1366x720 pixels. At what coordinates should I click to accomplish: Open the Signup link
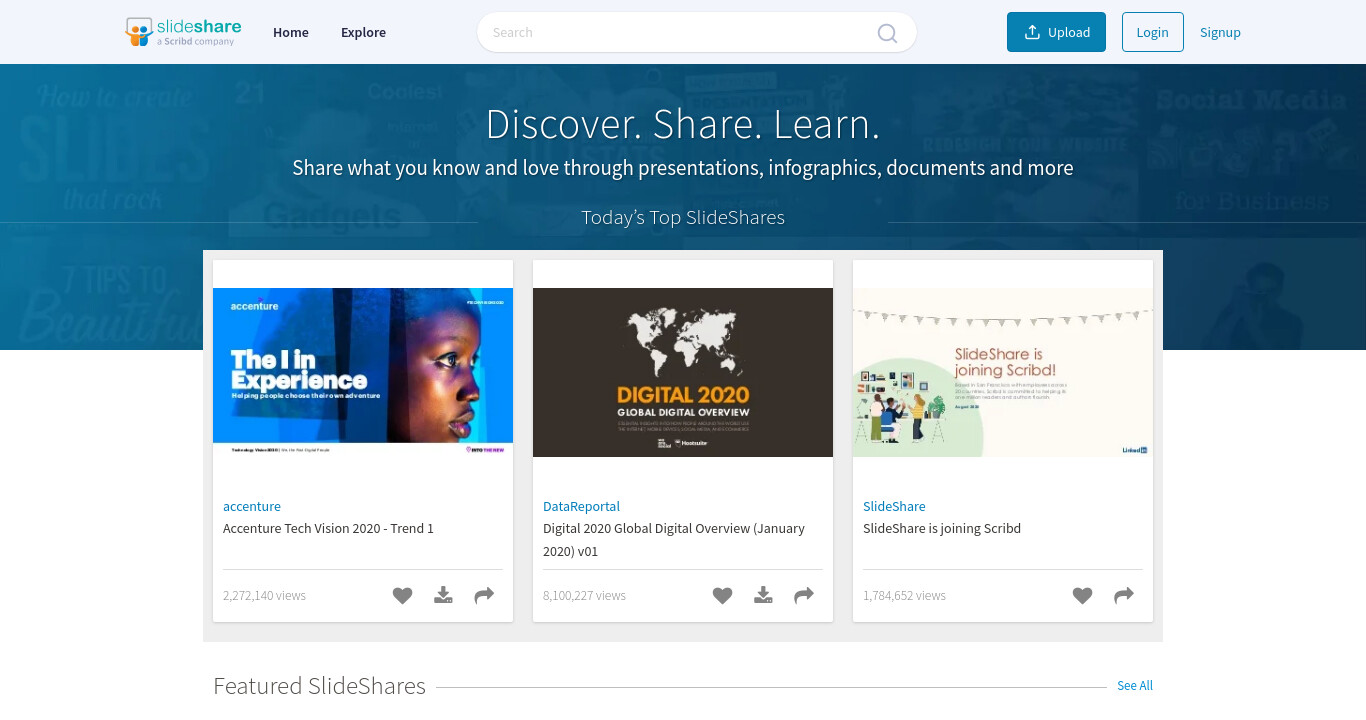click(x=1220, y=32)
